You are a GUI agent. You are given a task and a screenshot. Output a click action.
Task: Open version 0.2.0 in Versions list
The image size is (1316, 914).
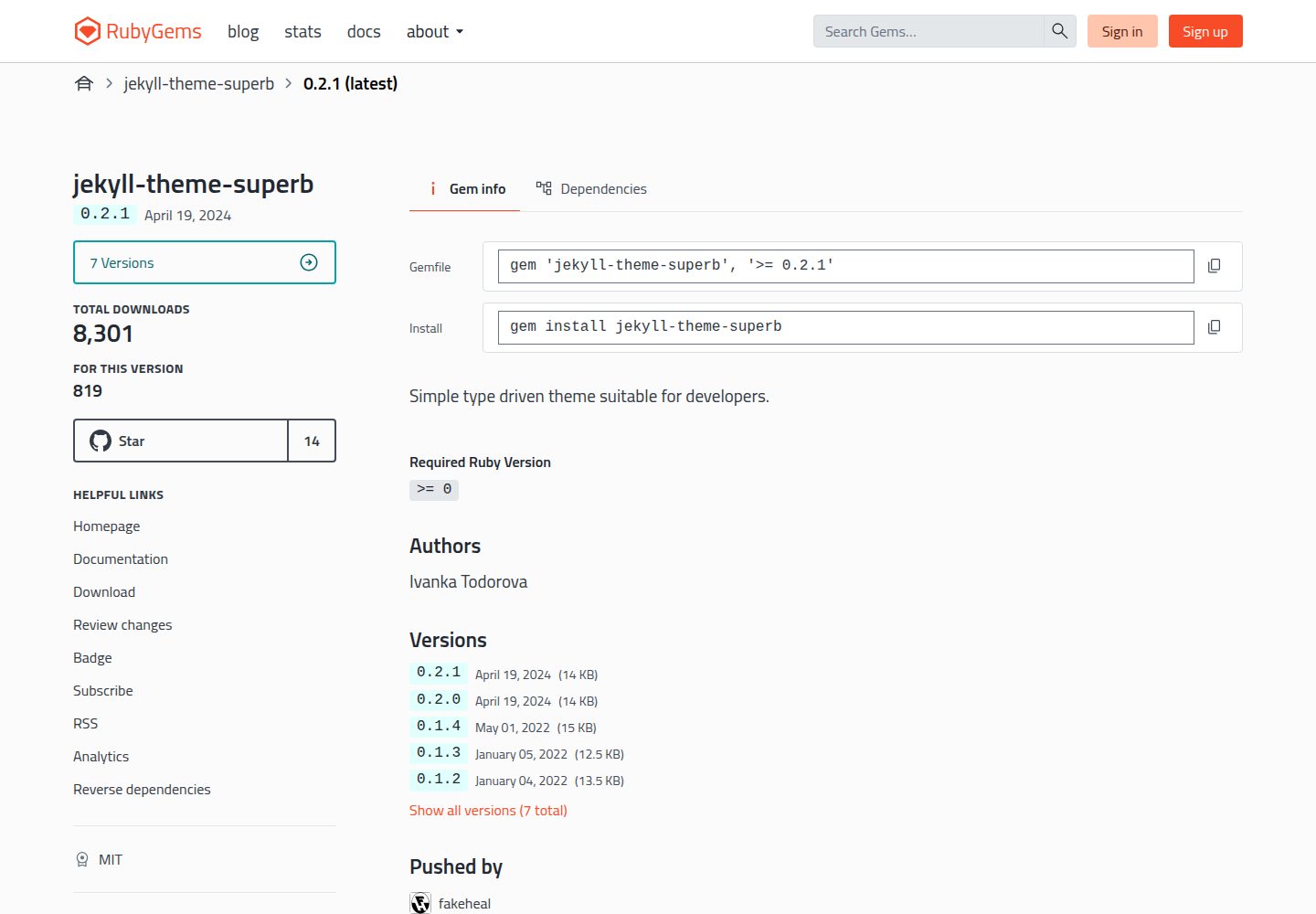pos(439,699)
